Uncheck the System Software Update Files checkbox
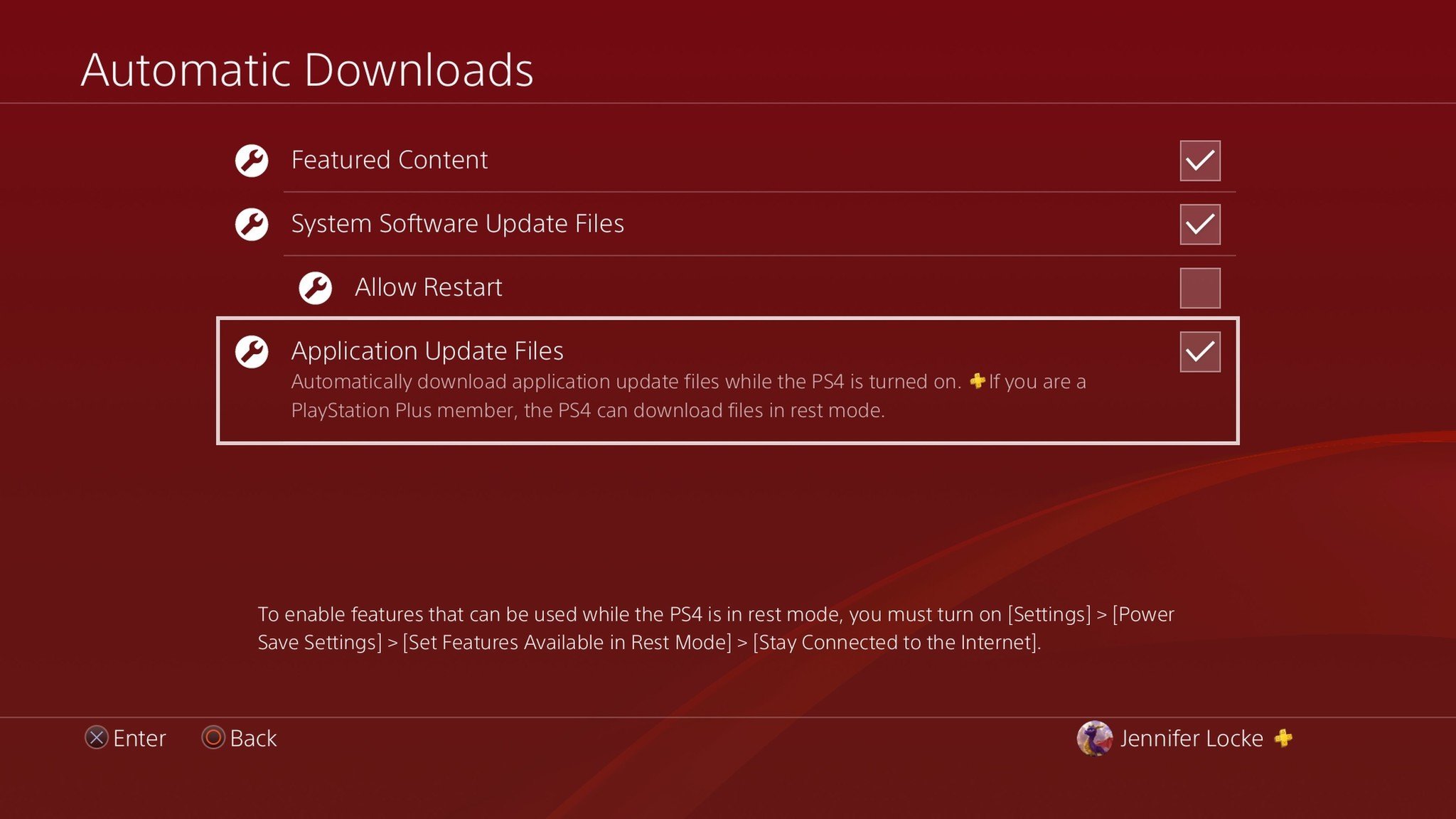The image size is (1456, 819). point(1200,225)
